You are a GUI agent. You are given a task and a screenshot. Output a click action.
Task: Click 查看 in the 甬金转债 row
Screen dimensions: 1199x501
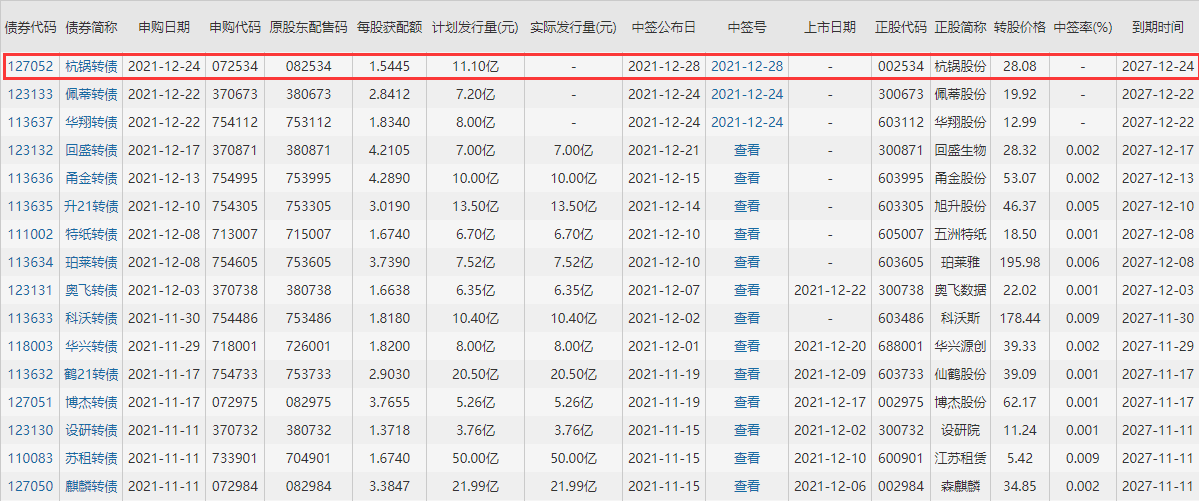(x=746, y=178)
